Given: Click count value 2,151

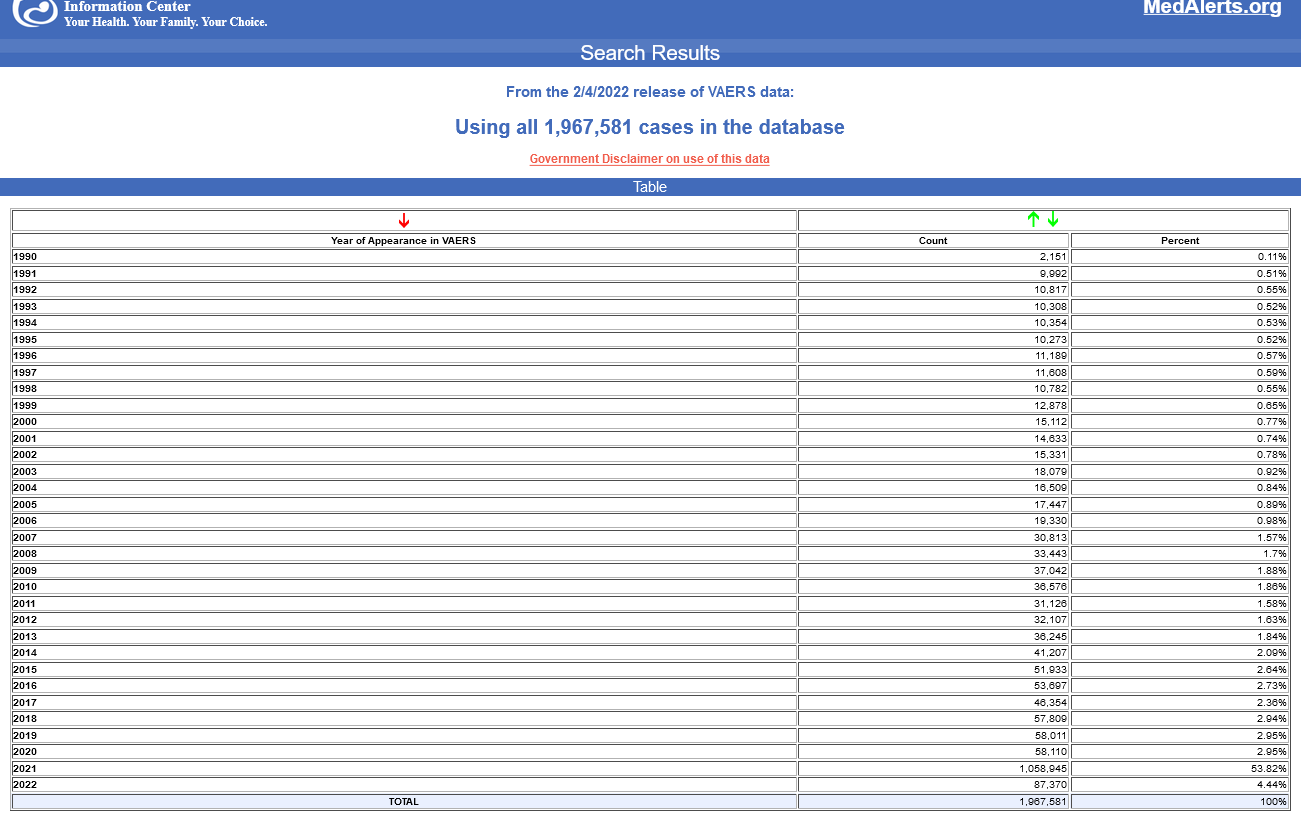Looking at the screenshot, I should pyautogui.click(x=1053, y=257).
